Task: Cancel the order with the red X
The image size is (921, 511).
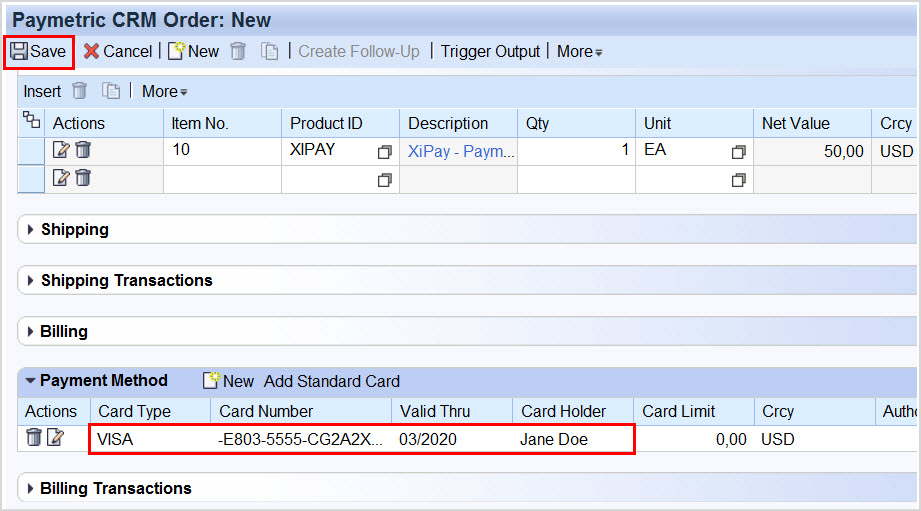Action: pos(91,52)
